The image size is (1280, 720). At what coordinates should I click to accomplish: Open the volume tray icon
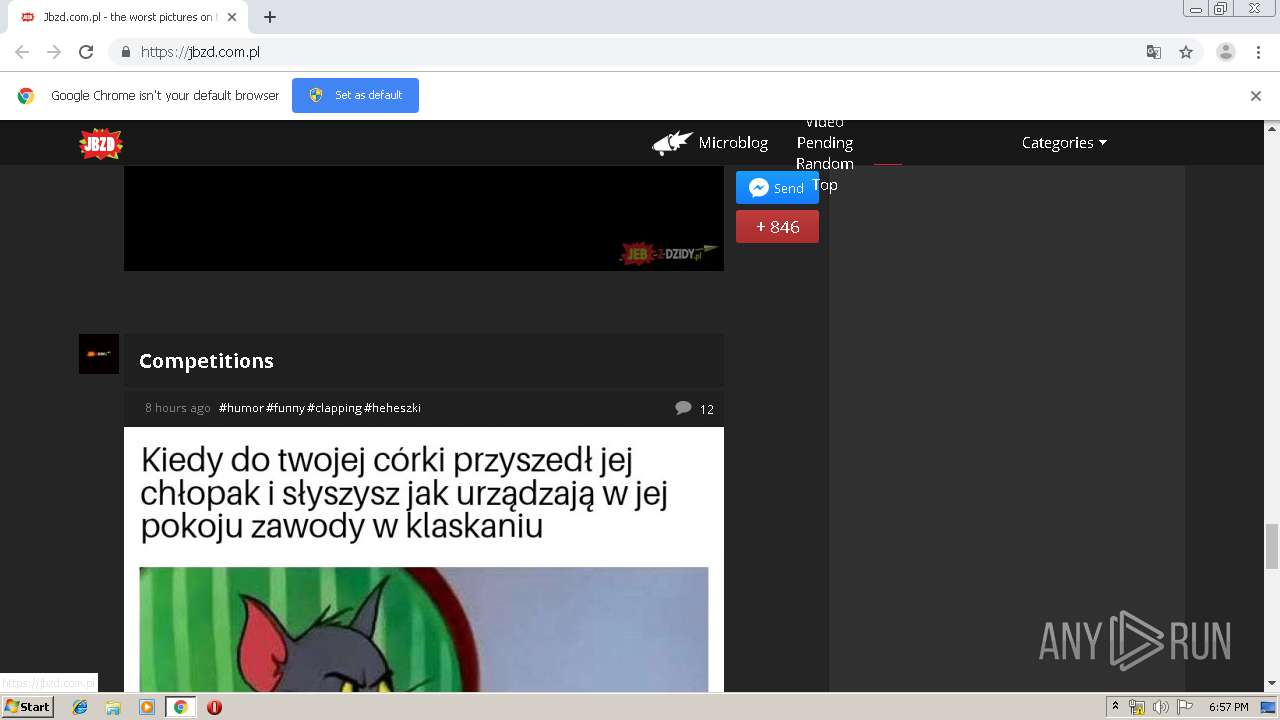1160,707
